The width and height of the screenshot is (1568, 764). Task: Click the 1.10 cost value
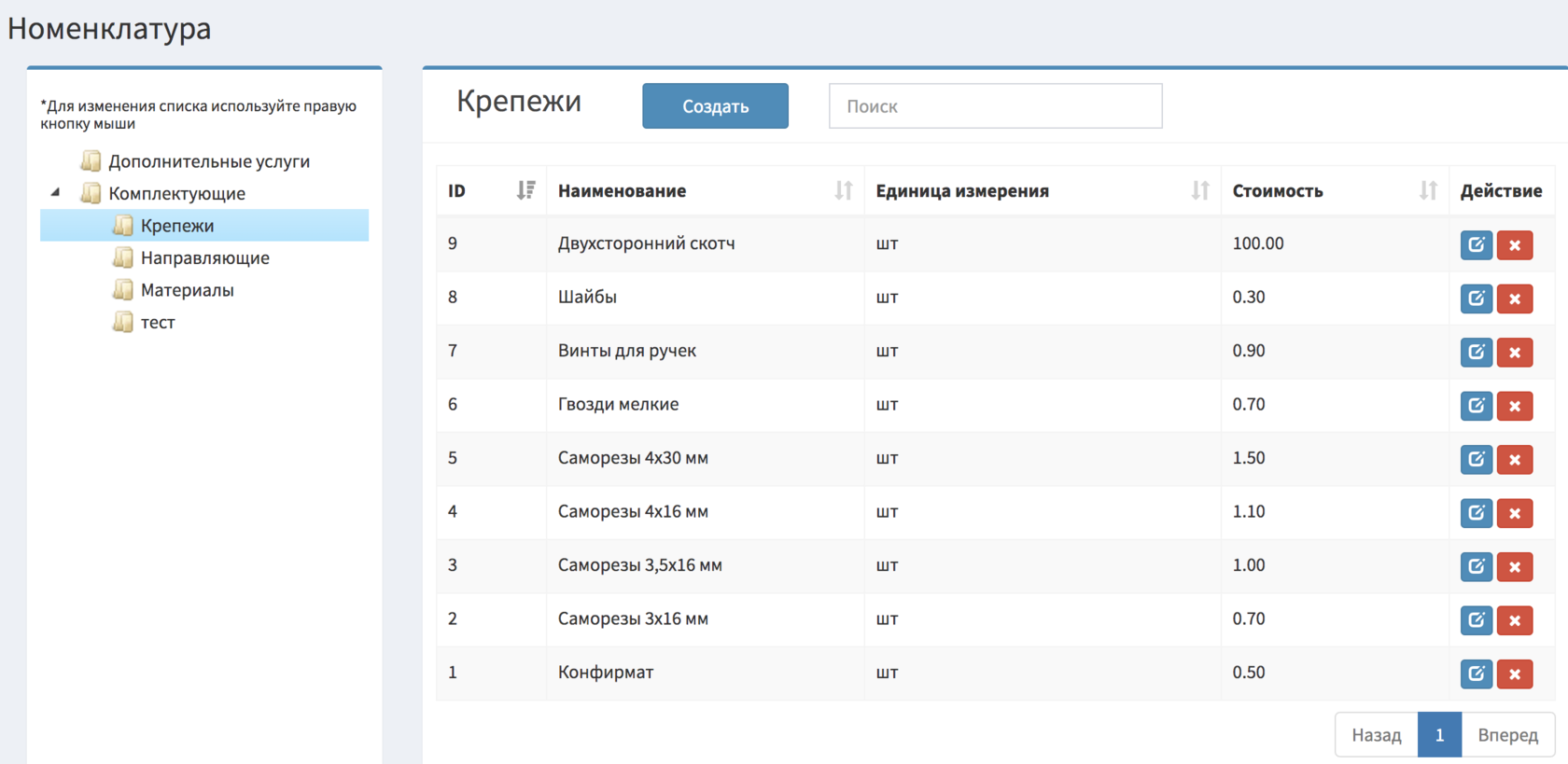[1249, 512]
